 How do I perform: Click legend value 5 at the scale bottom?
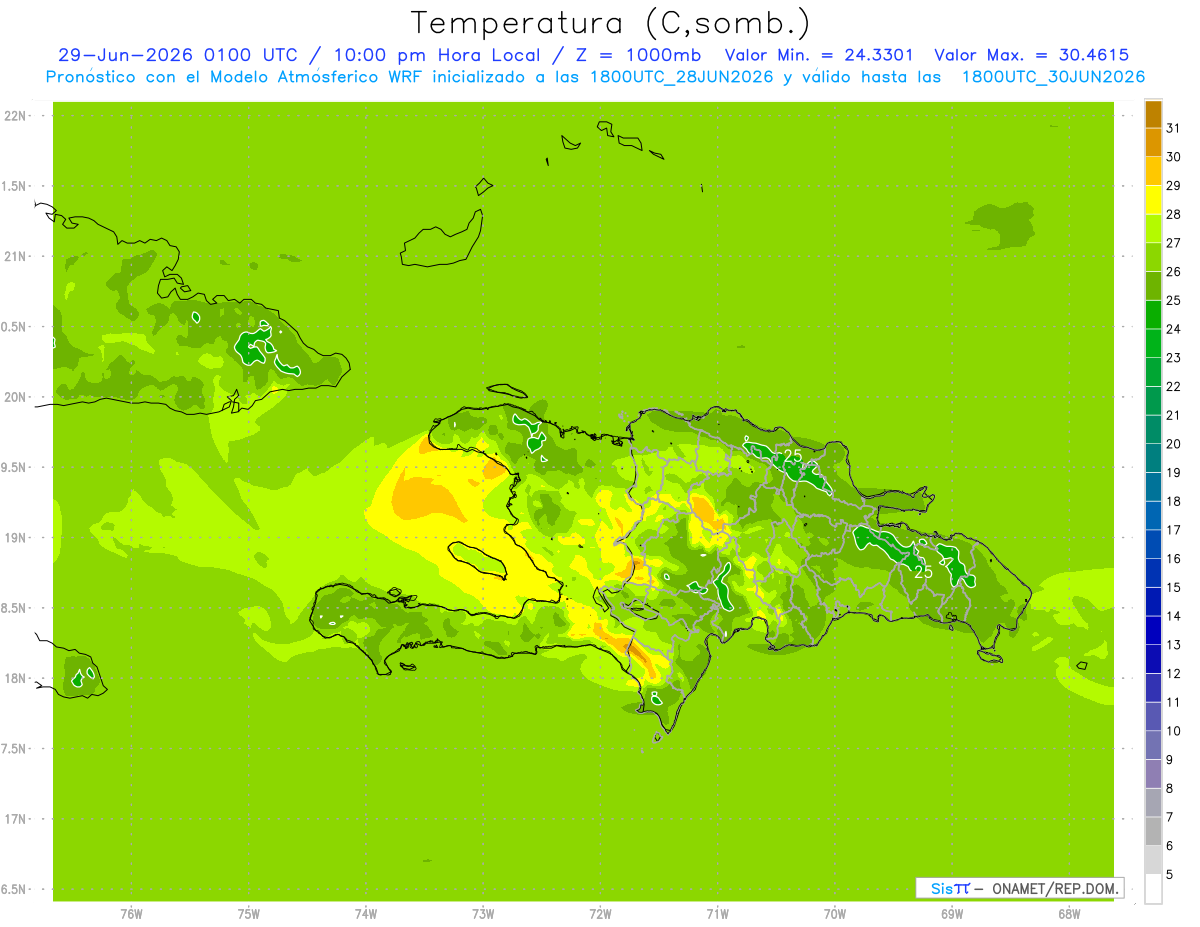click(x=1170, y=875)
